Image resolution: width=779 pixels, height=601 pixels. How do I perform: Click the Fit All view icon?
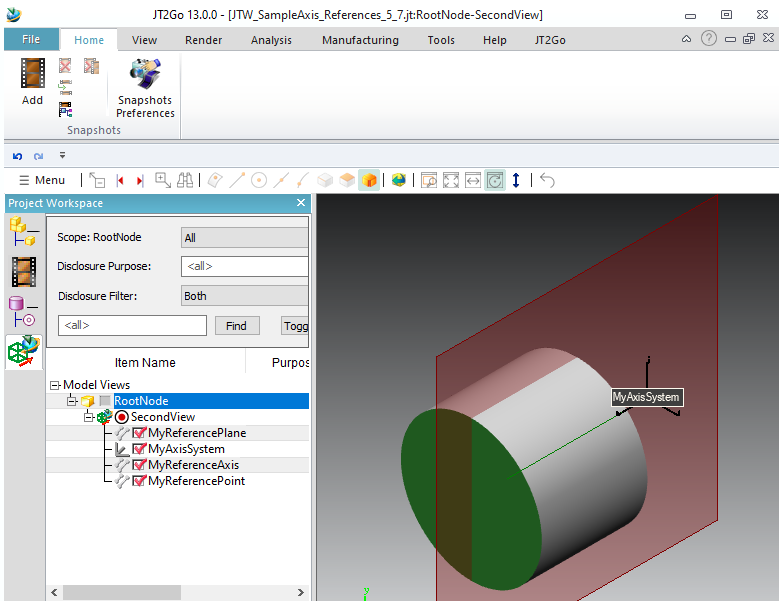coord(451,180)
